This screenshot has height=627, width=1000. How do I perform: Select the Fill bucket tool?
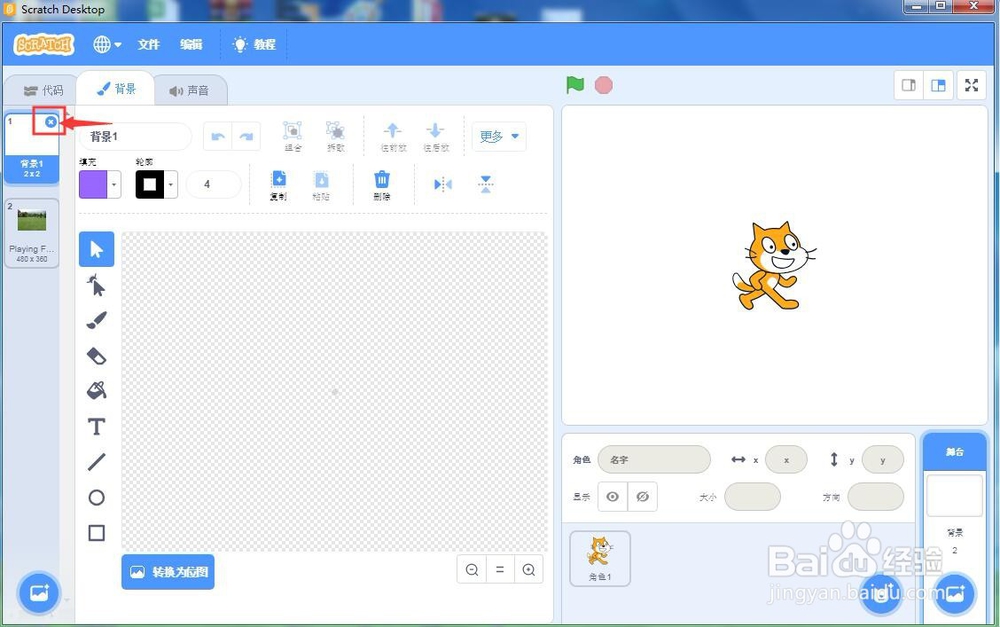click(96, 390)
